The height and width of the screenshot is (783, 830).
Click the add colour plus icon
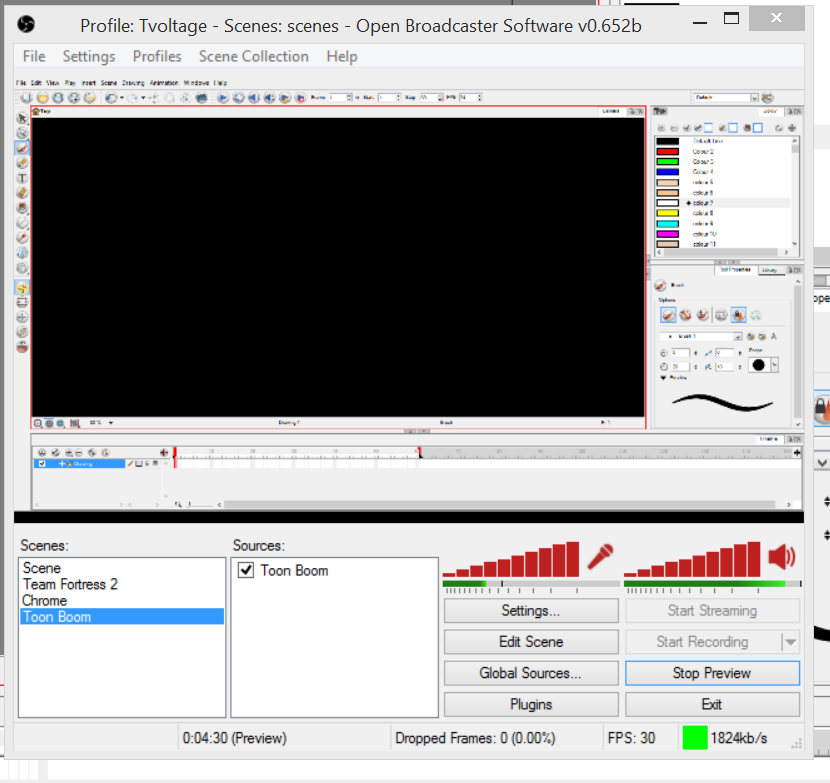point(792,128)
